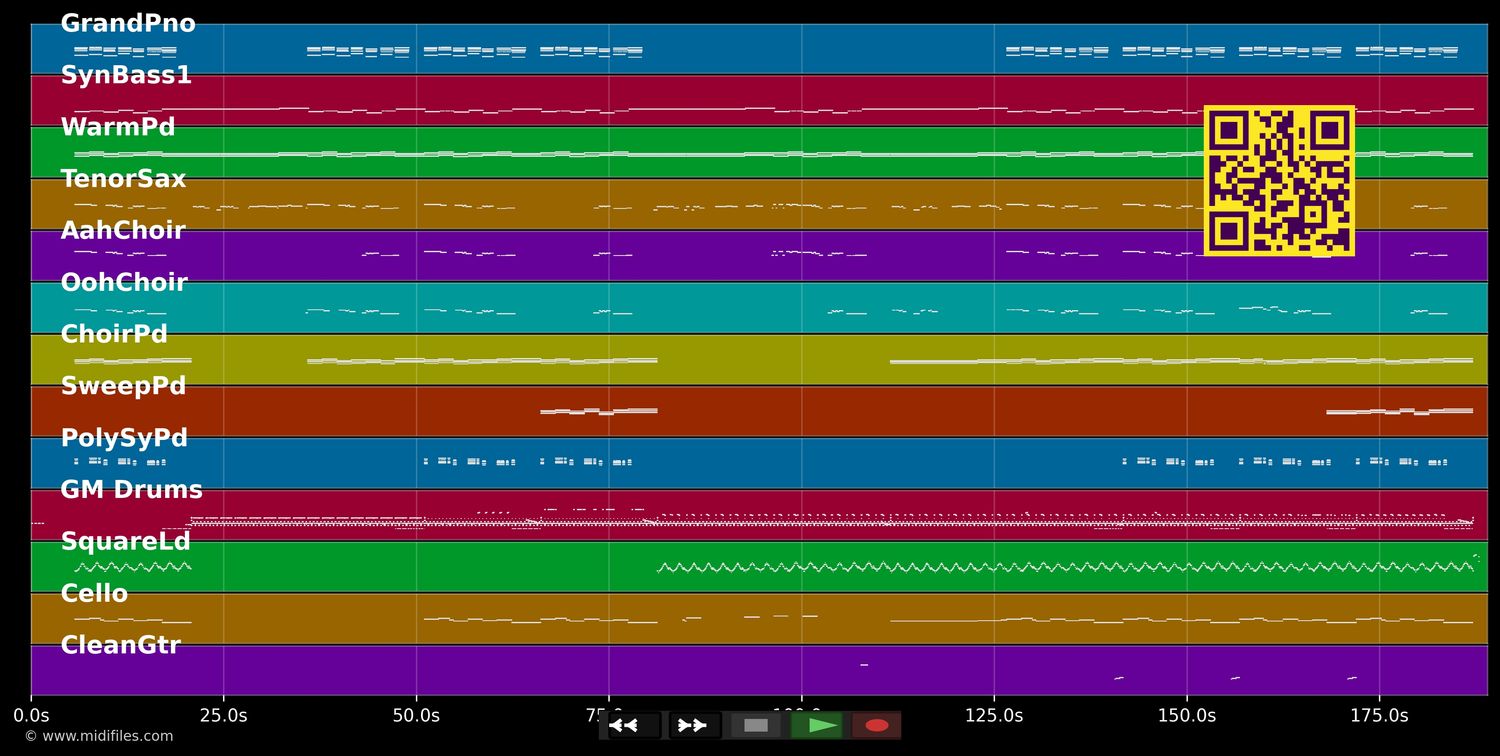Viewport: 1500px width, 756px height.
Task: Fast-forward playback with the double-right-arrow icon
Action: [693, 726]
